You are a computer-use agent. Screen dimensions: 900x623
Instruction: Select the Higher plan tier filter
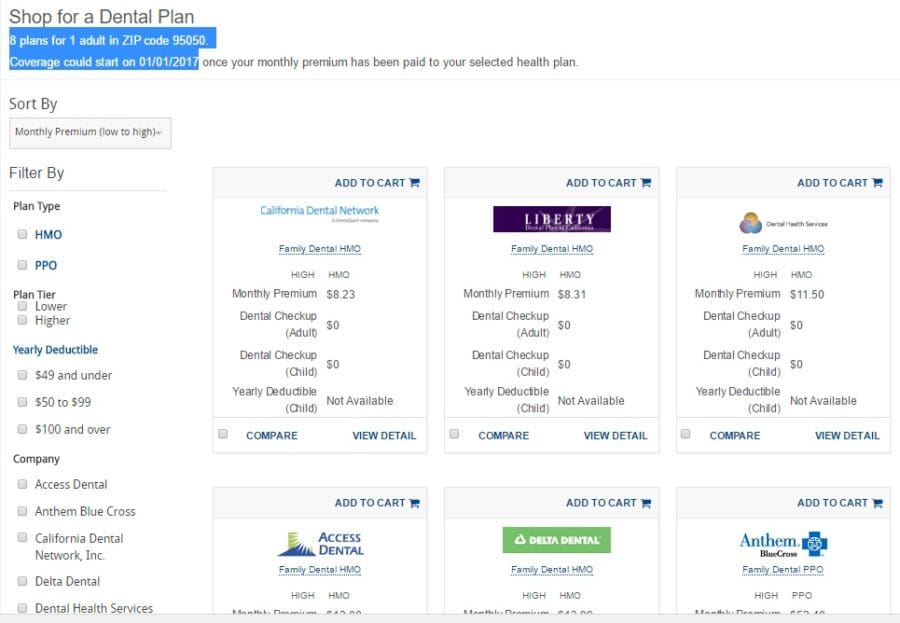pos(22,321)
